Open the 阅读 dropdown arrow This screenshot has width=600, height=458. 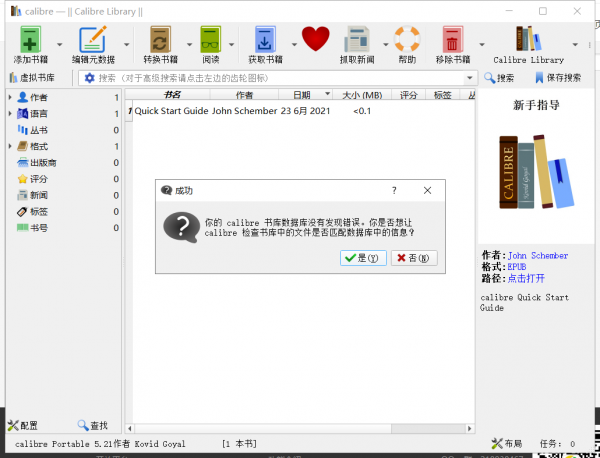[x=232, y=45]
